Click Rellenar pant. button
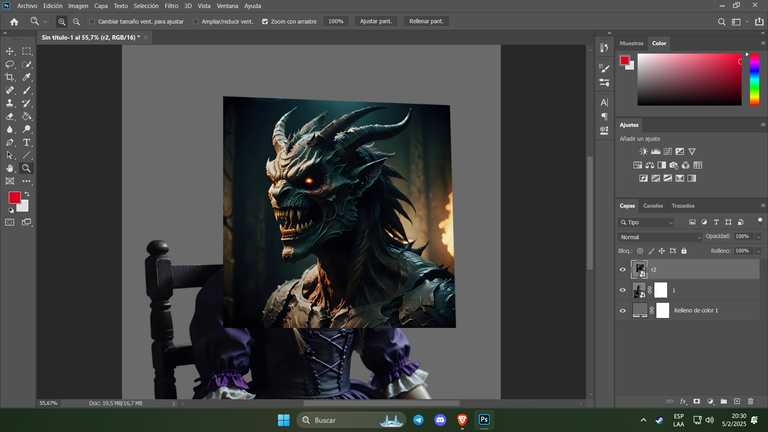Screen dimensions: 768x432 click(x=426, y=22)
